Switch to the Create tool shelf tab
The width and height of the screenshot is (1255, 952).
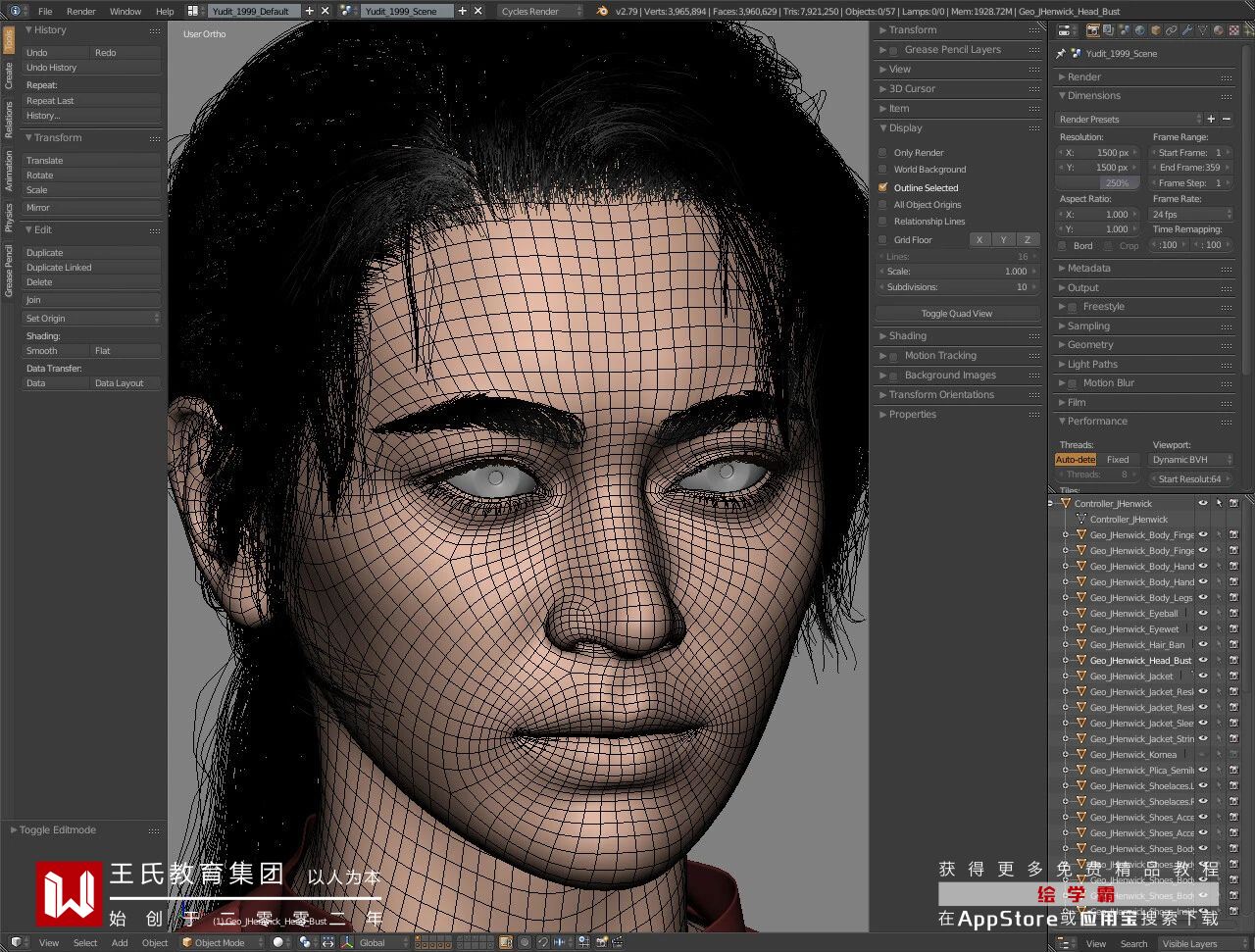pyautogui.click(x=9, y=75)
